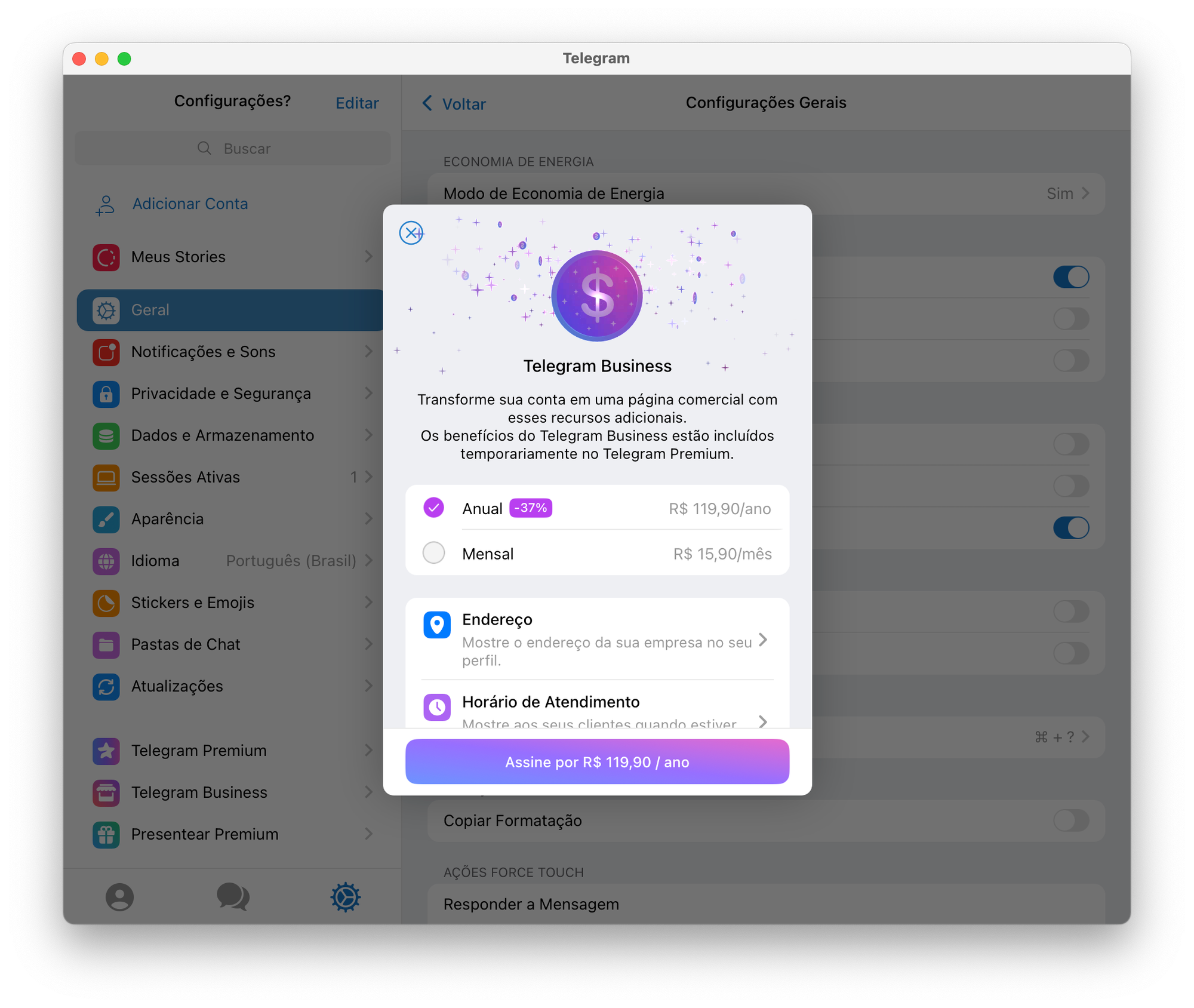Viewport: 1194px width, 1008px height.
Task: Click the Privacidade e Segurança lock icon
Action: pyautogui.click(x=106, y=394)
